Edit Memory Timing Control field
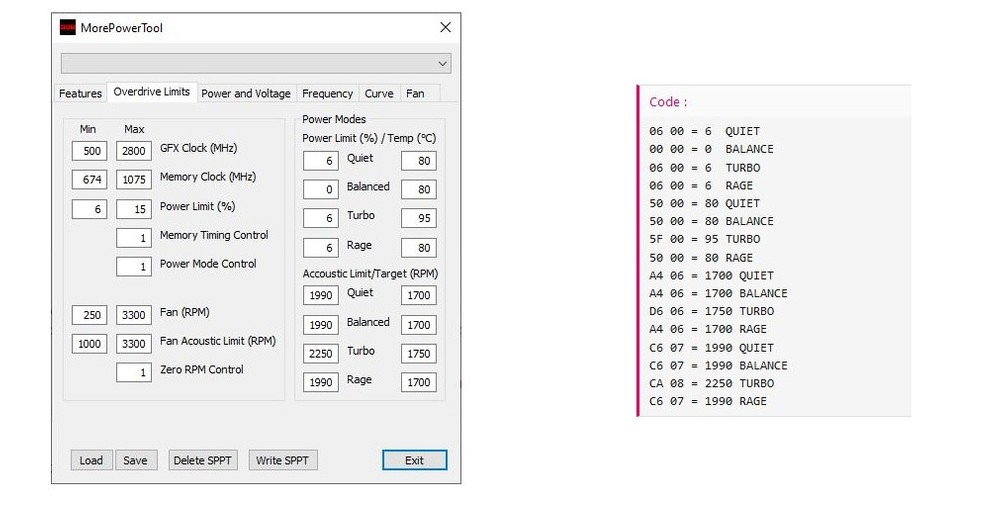Viewport: 1000px width, 505px height. [x=134, y=238]
